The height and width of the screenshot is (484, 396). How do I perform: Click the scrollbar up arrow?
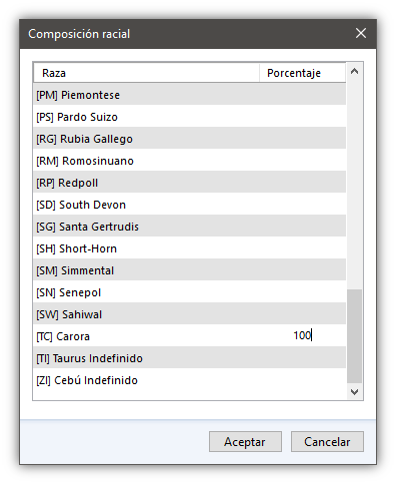[x=354, y=71]
